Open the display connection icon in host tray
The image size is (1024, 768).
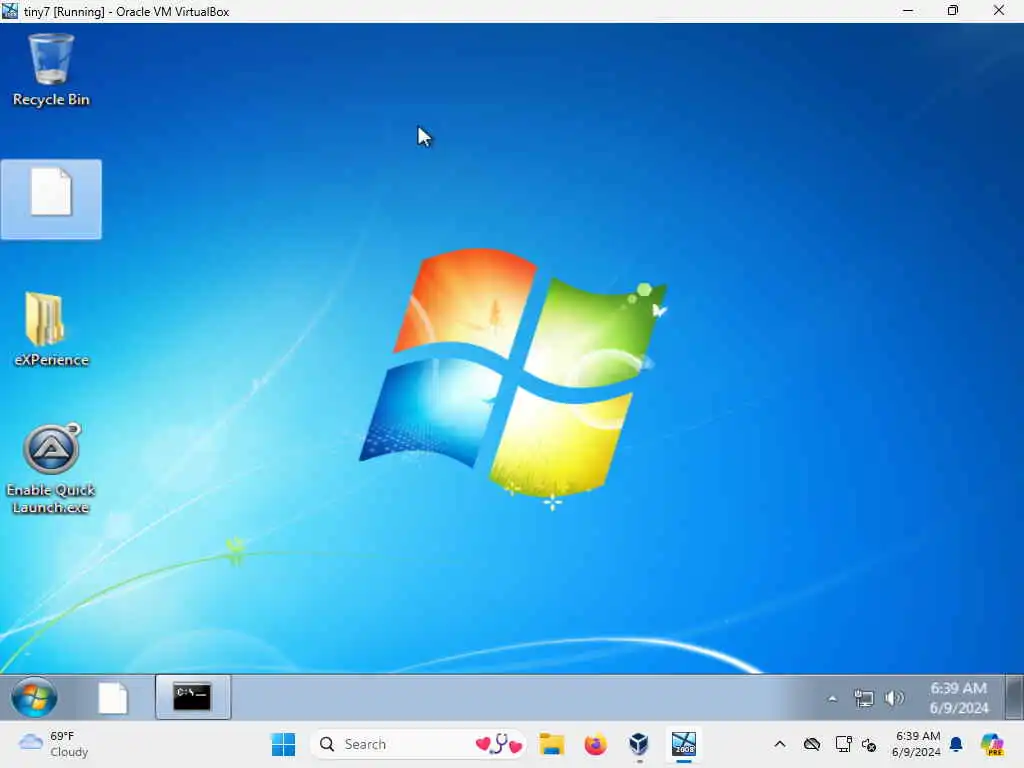click(x=843, y=744)
